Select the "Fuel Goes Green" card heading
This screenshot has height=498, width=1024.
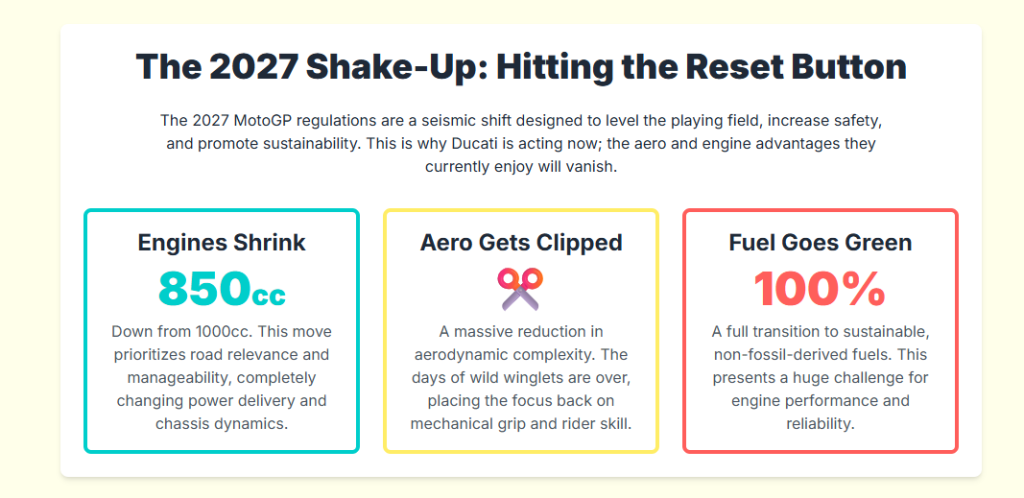point(820,243)
